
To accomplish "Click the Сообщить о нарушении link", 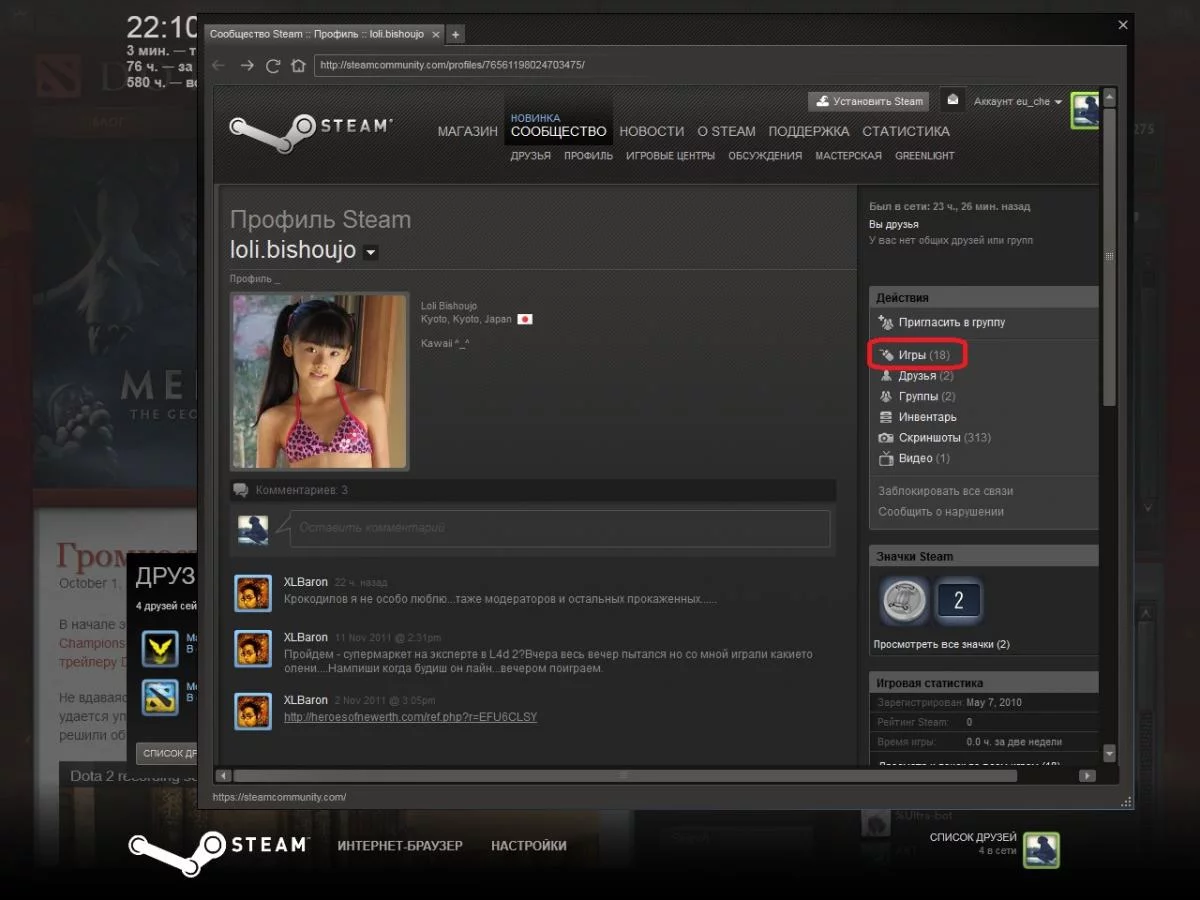I will tap(941, 512).
